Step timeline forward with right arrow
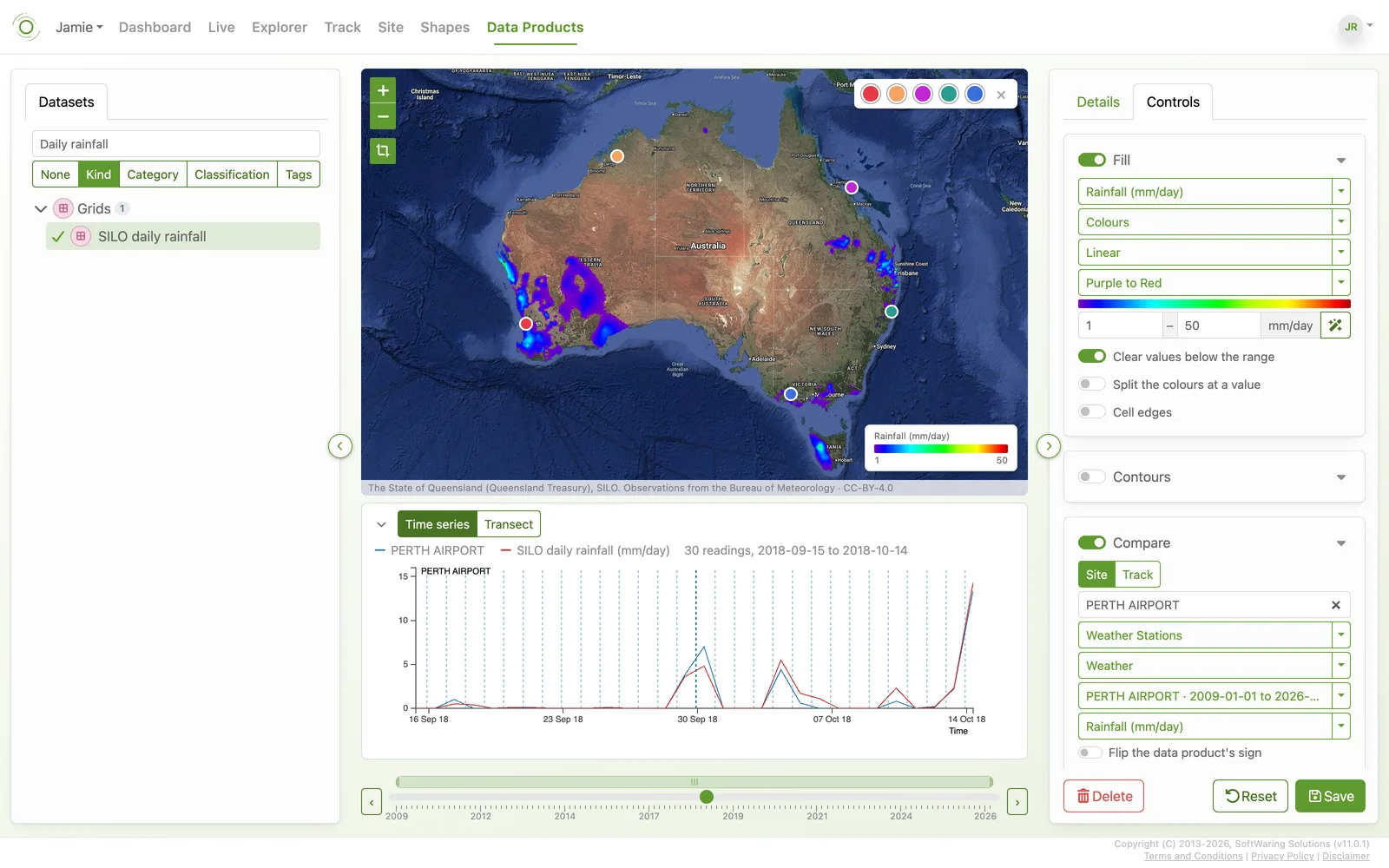The image size is (1389, 868). click(x=1017, y=802)
